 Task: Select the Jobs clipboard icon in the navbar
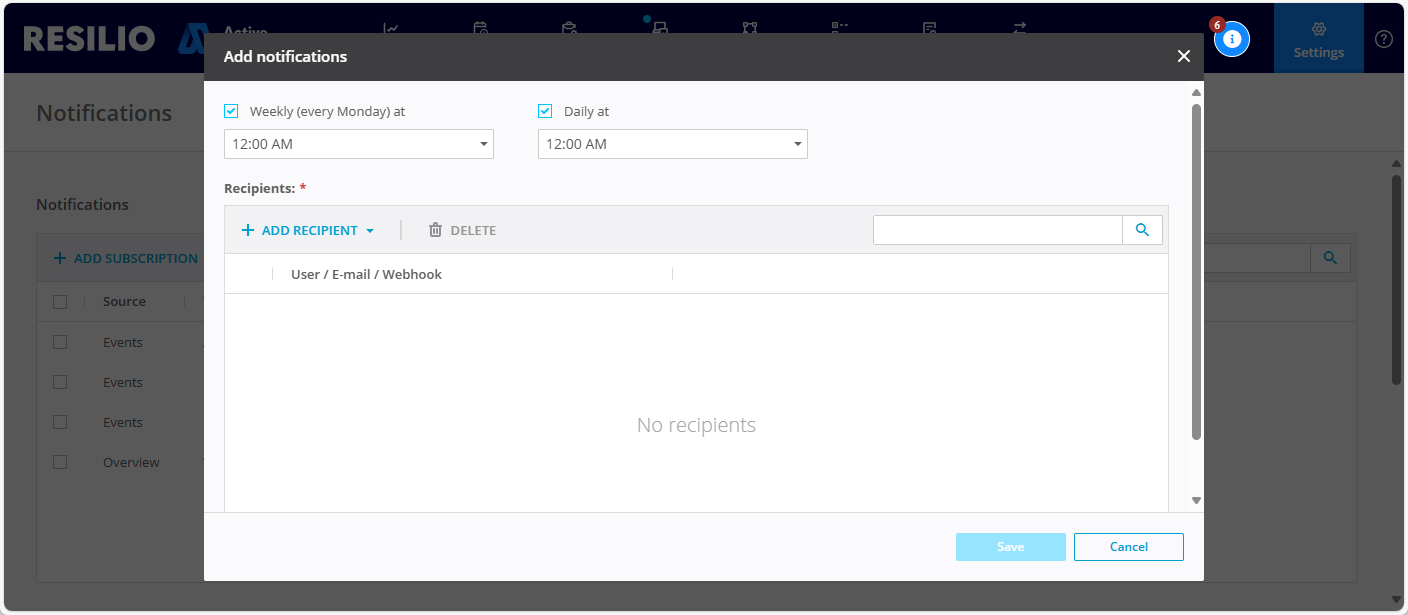570,29
